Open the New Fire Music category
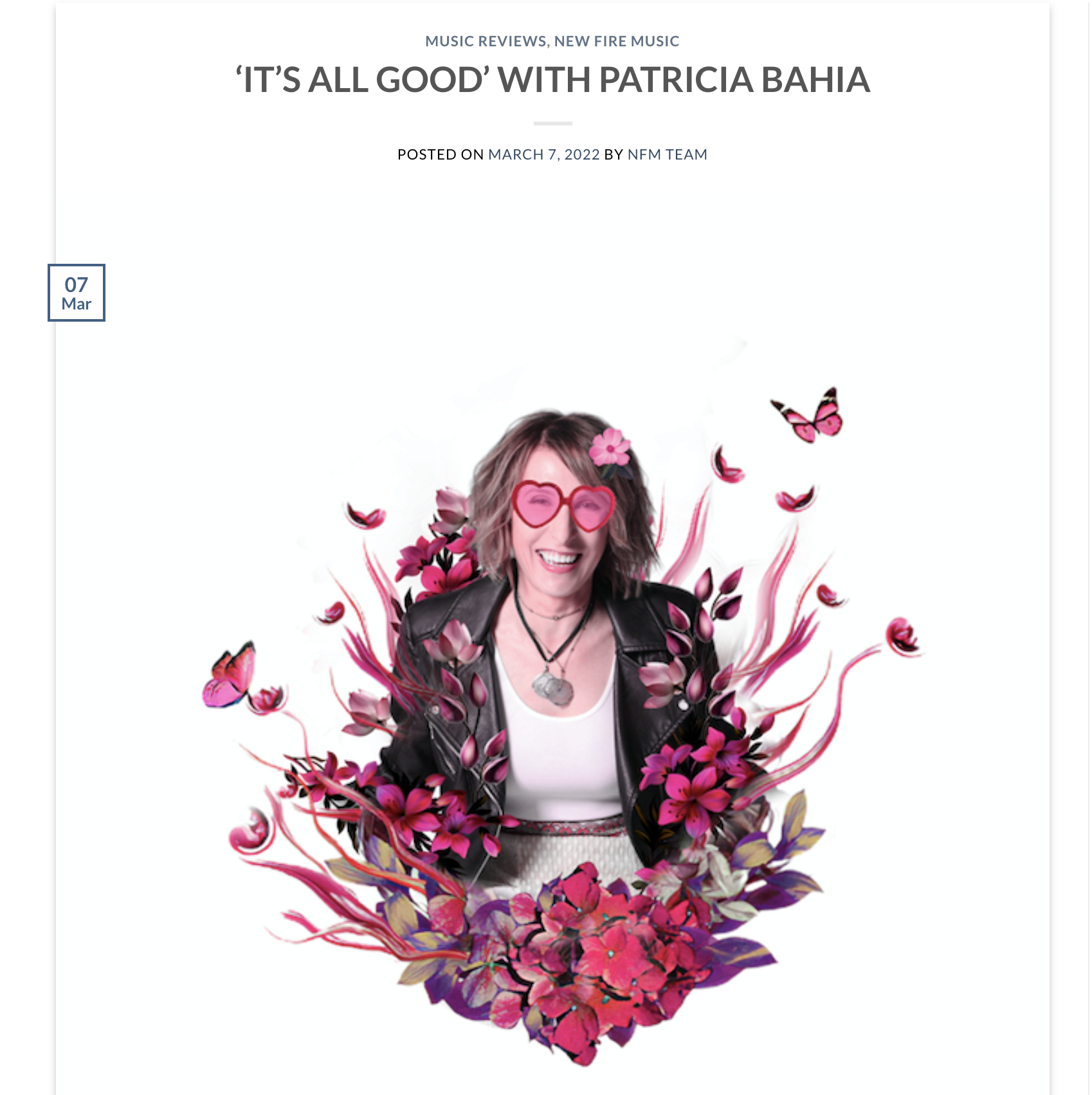This screenshot has width=1092, height=1095. point(617,41)
